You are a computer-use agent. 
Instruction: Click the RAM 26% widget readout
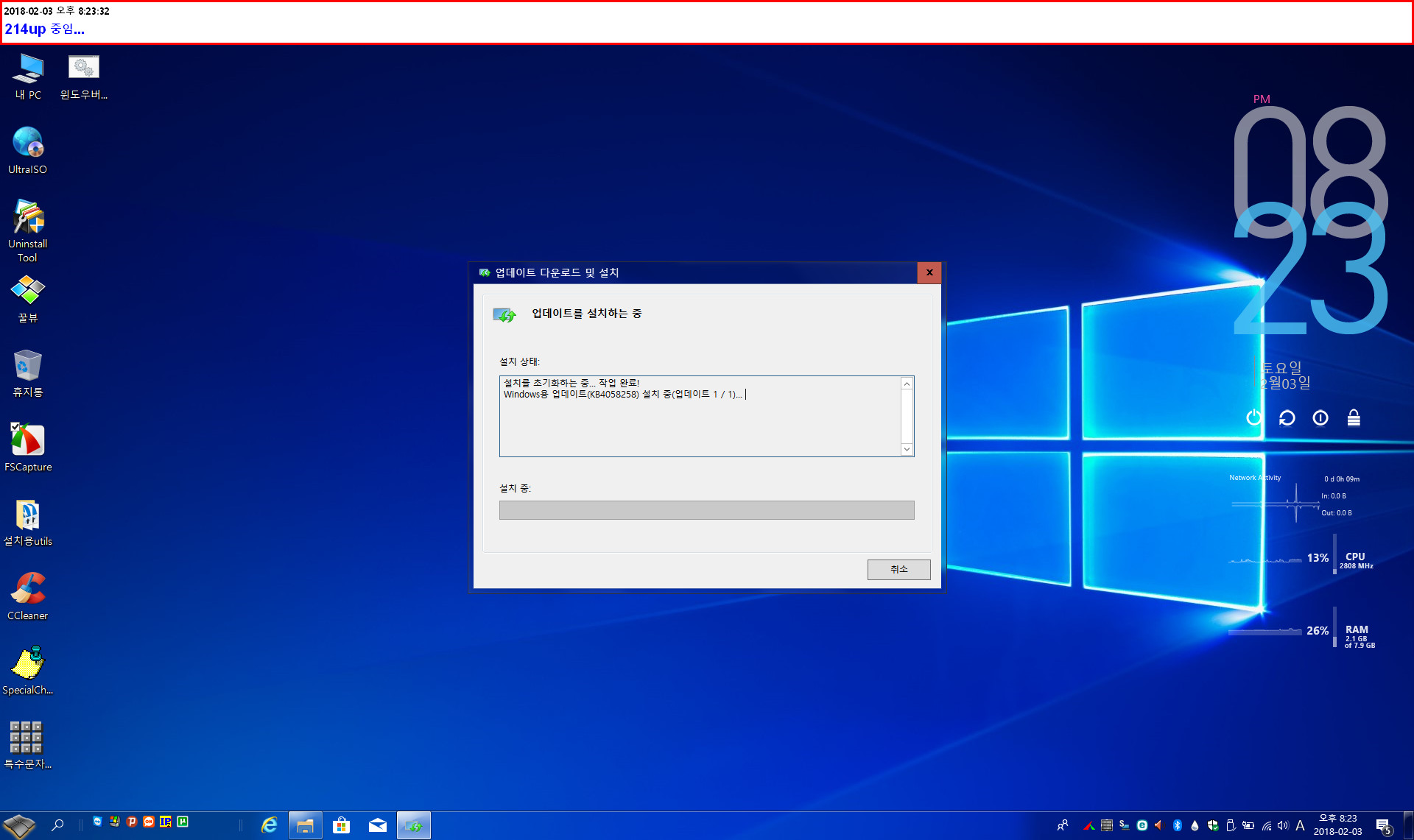tap(1318, 631)
